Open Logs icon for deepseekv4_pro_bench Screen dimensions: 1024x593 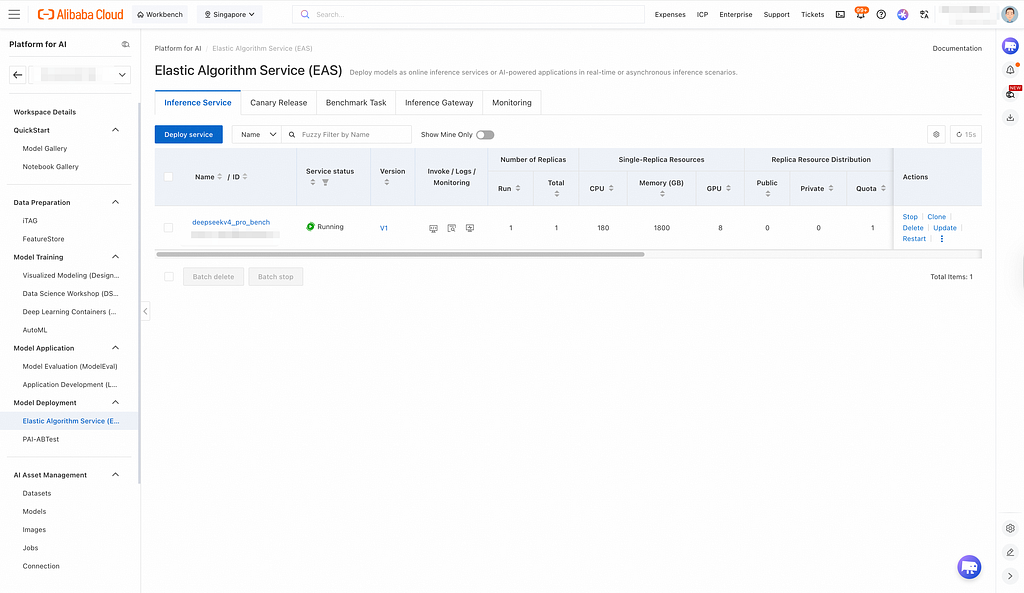451,228
